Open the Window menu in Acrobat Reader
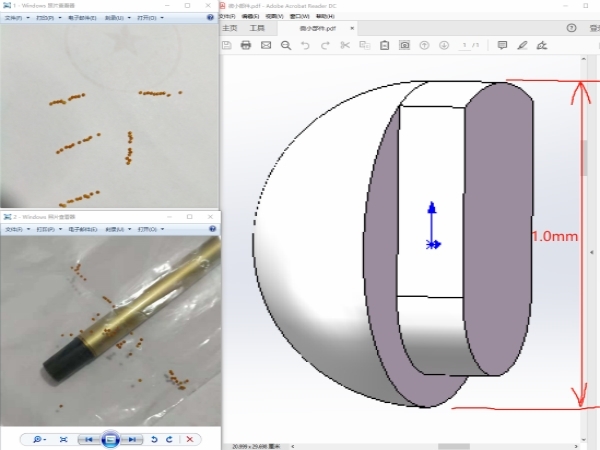 pyautogui.click(x=299, y=16)
